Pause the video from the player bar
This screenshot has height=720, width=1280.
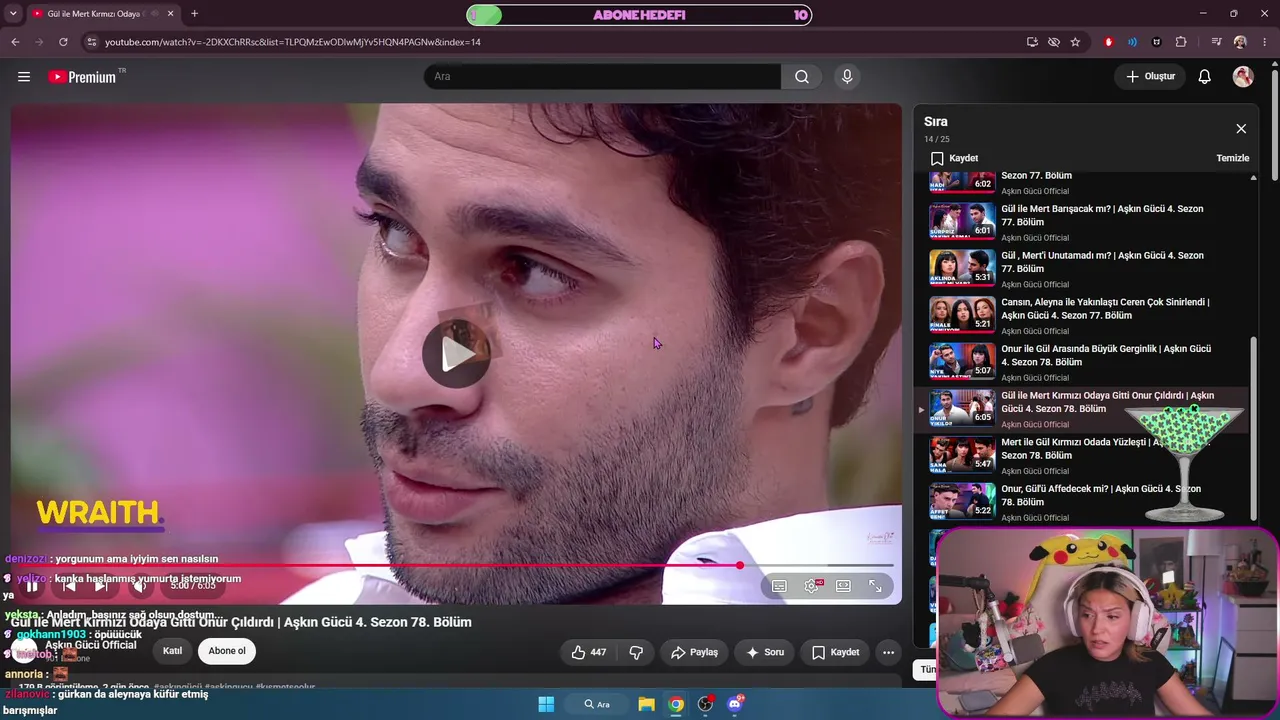(32, 586)
